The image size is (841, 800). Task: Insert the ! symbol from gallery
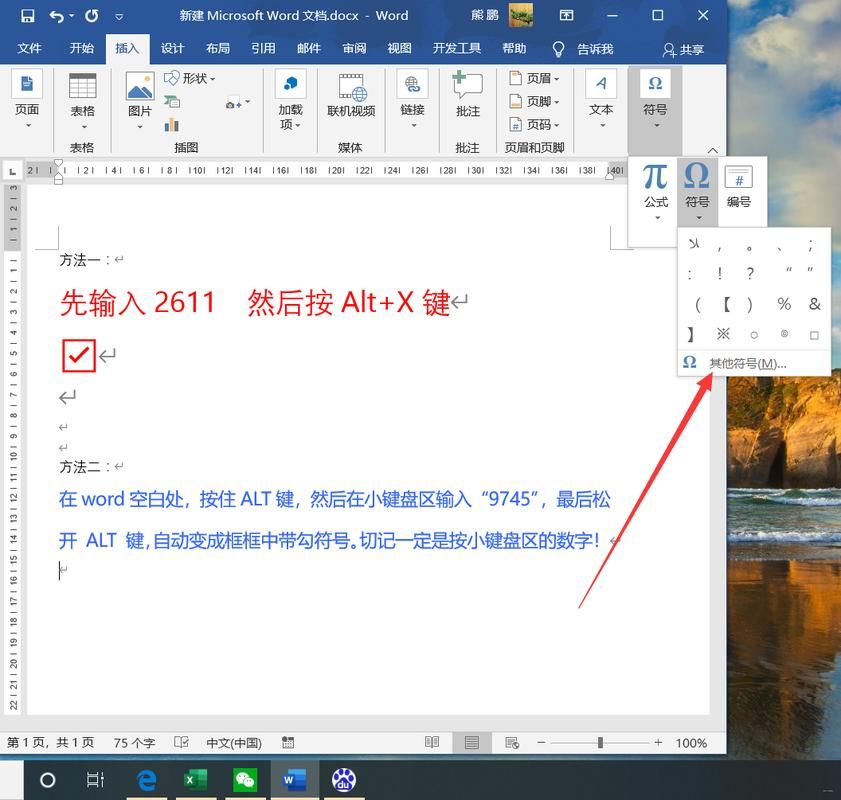tap(720, 273)
